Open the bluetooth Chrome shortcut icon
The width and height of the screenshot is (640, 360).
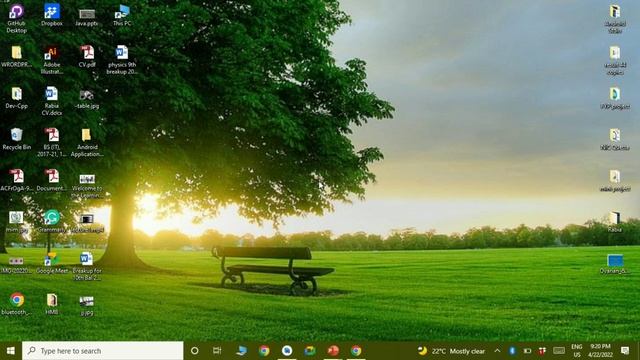coord(17,304)
